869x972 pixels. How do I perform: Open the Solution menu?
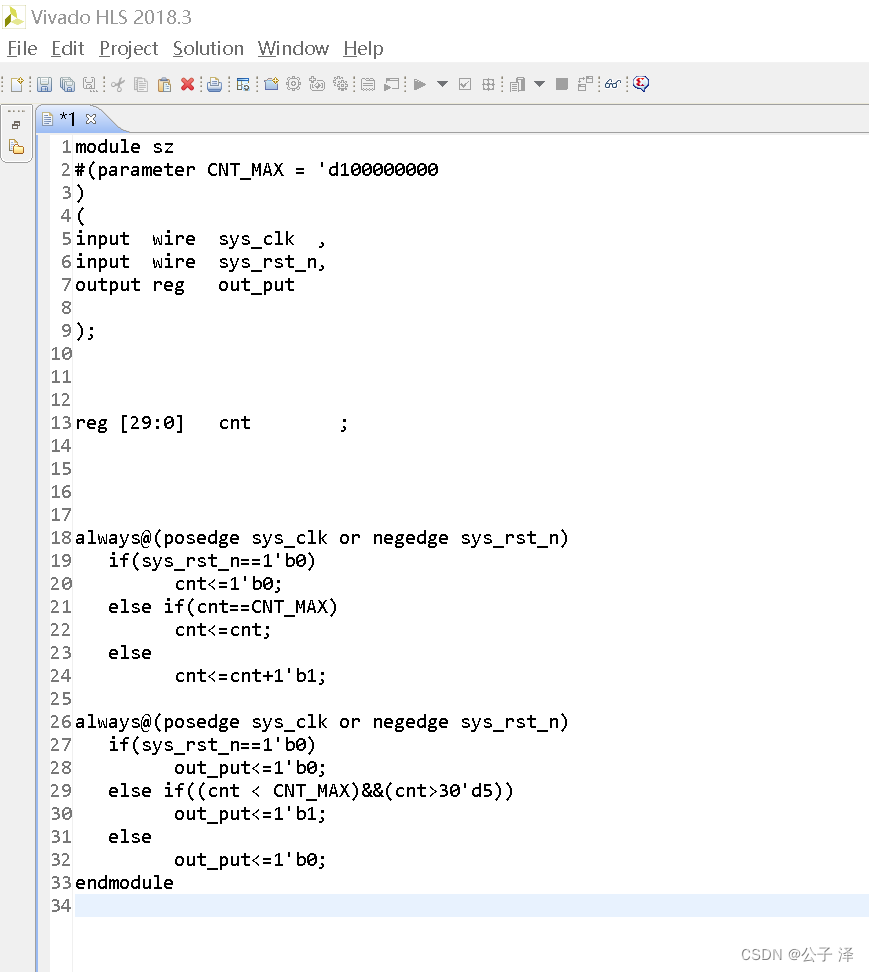click(x=208, y=48)
